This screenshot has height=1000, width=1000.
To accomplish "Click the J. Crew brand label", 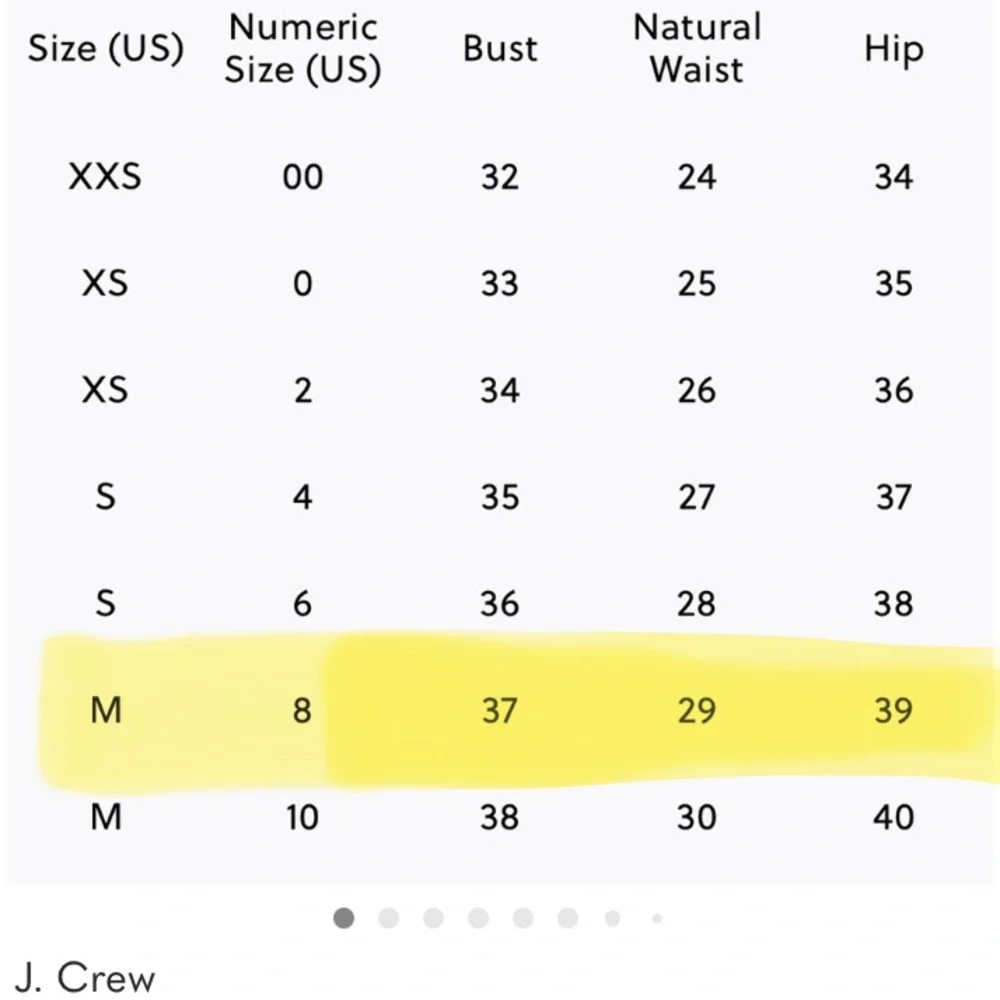I will point(85,977).
